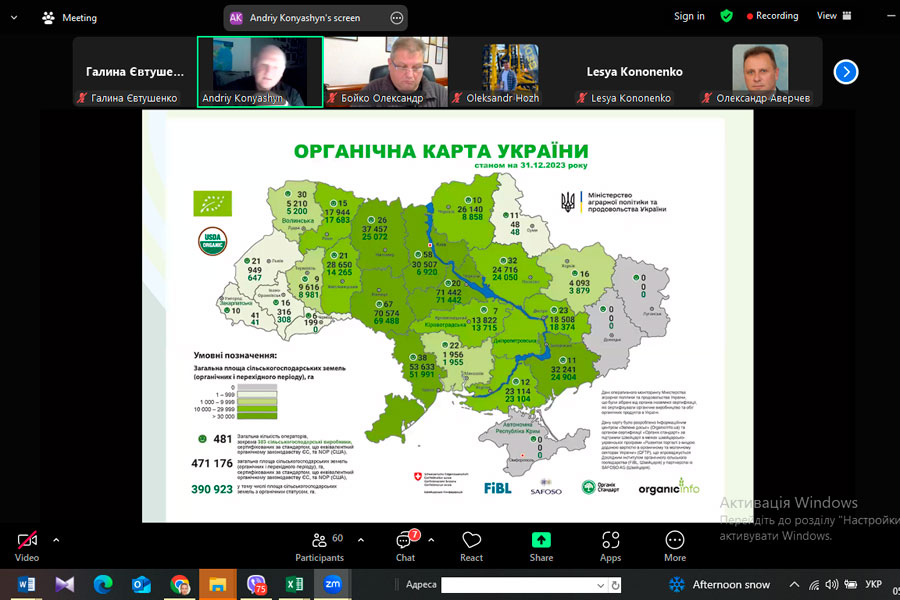
Task: Click the EU organic leaf logo
Action: click(212, 203)
